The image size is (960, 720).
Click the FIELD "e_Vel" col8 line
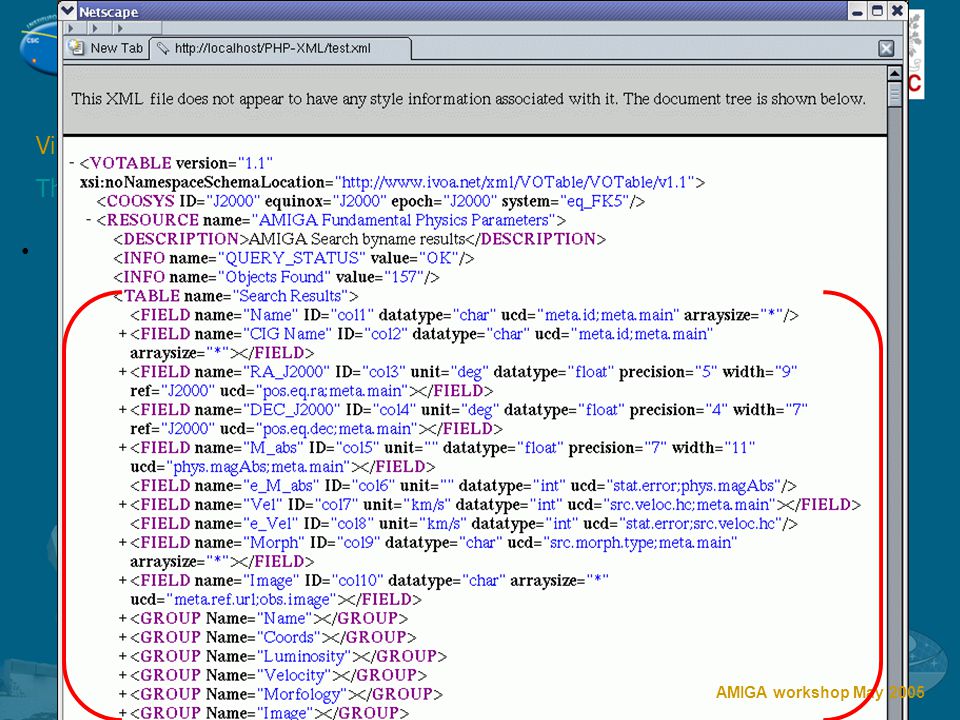click(x=464, y=524)
